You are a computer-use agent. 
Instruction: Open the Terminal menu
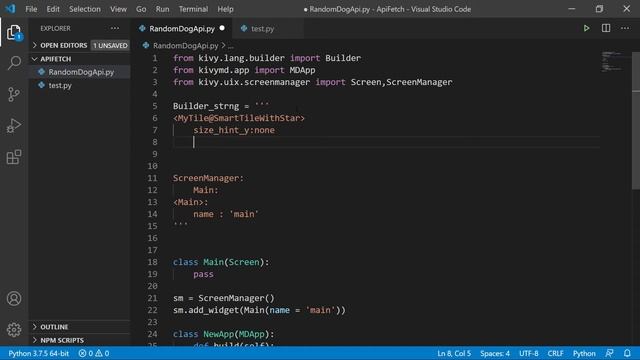point(193,9)
